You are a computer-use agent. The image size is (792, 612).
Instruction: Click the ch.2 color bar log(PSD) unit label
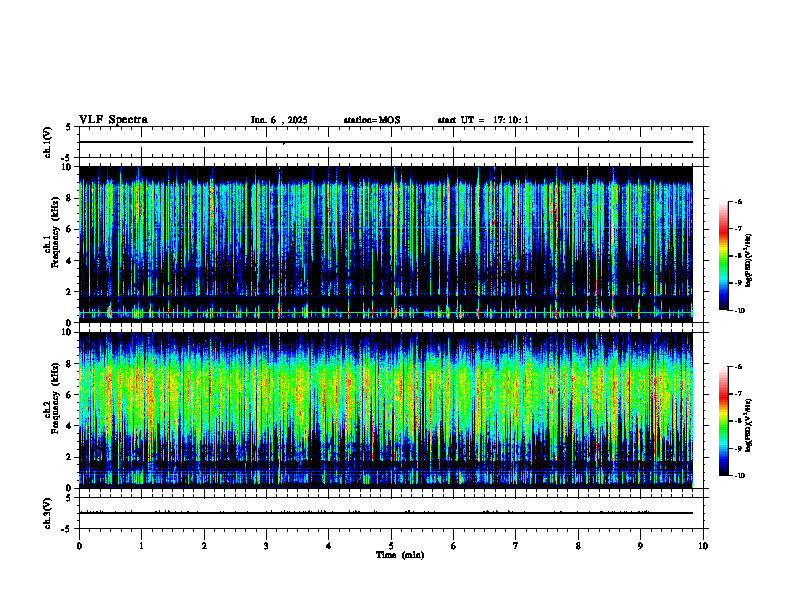click(748, 426)
